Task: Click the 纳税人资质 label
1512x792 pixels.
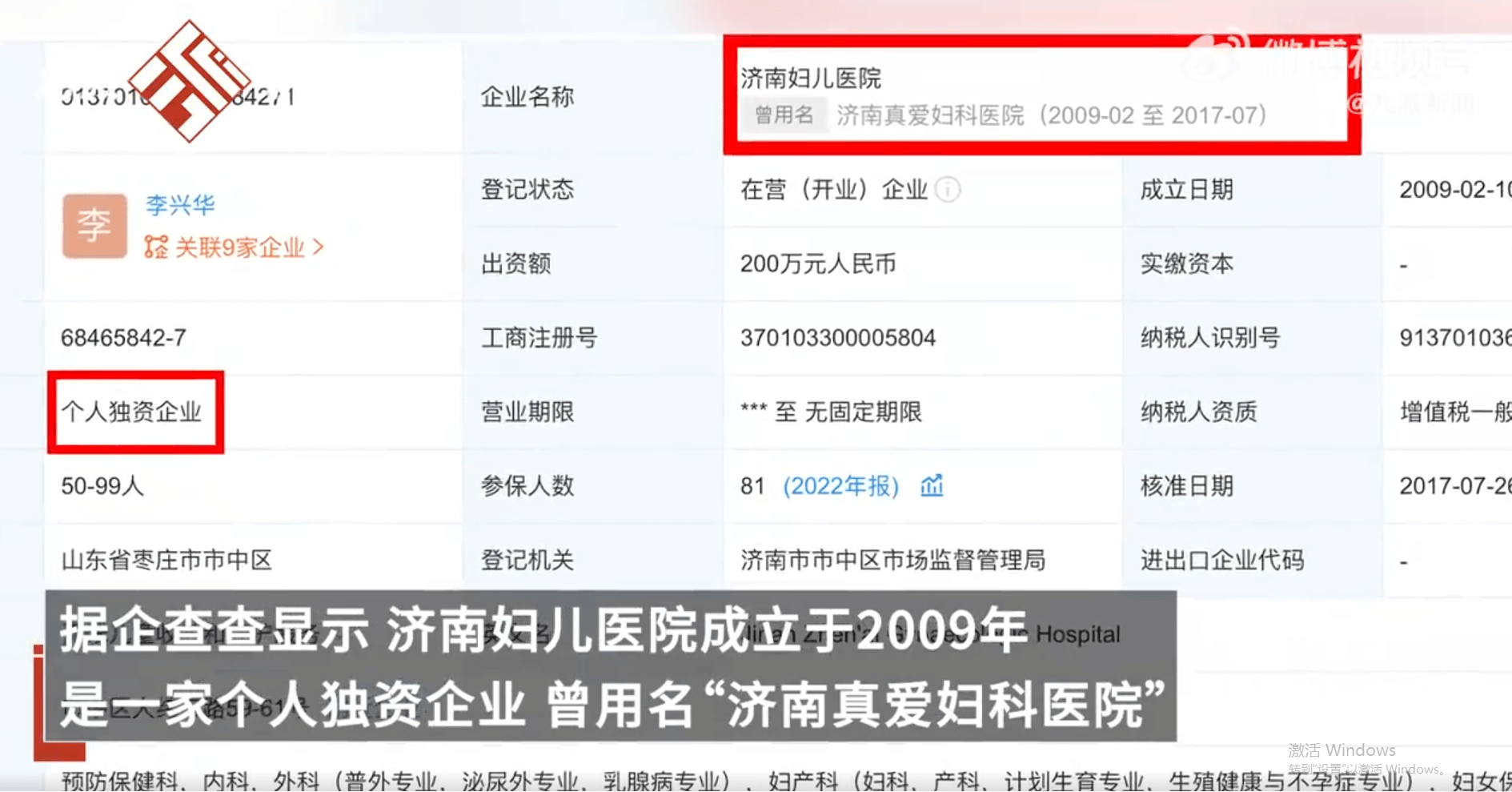Action: 1198,412
